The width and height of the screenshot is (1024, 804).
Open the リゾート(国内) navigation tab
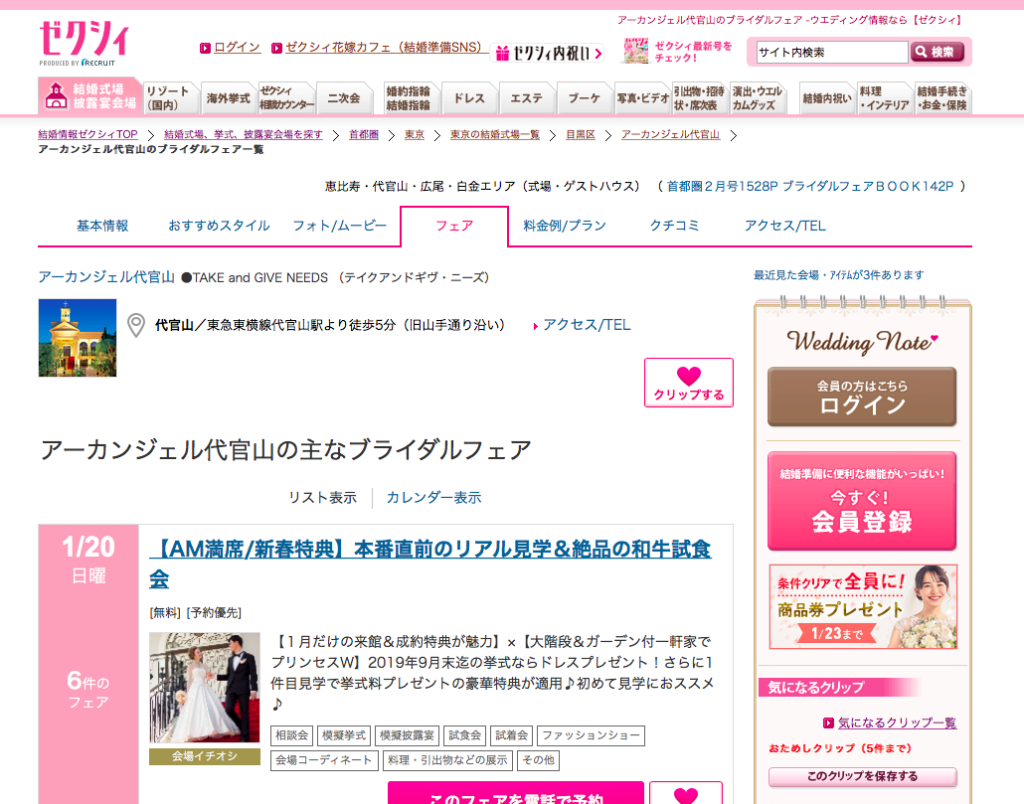[x=170, y=98]
